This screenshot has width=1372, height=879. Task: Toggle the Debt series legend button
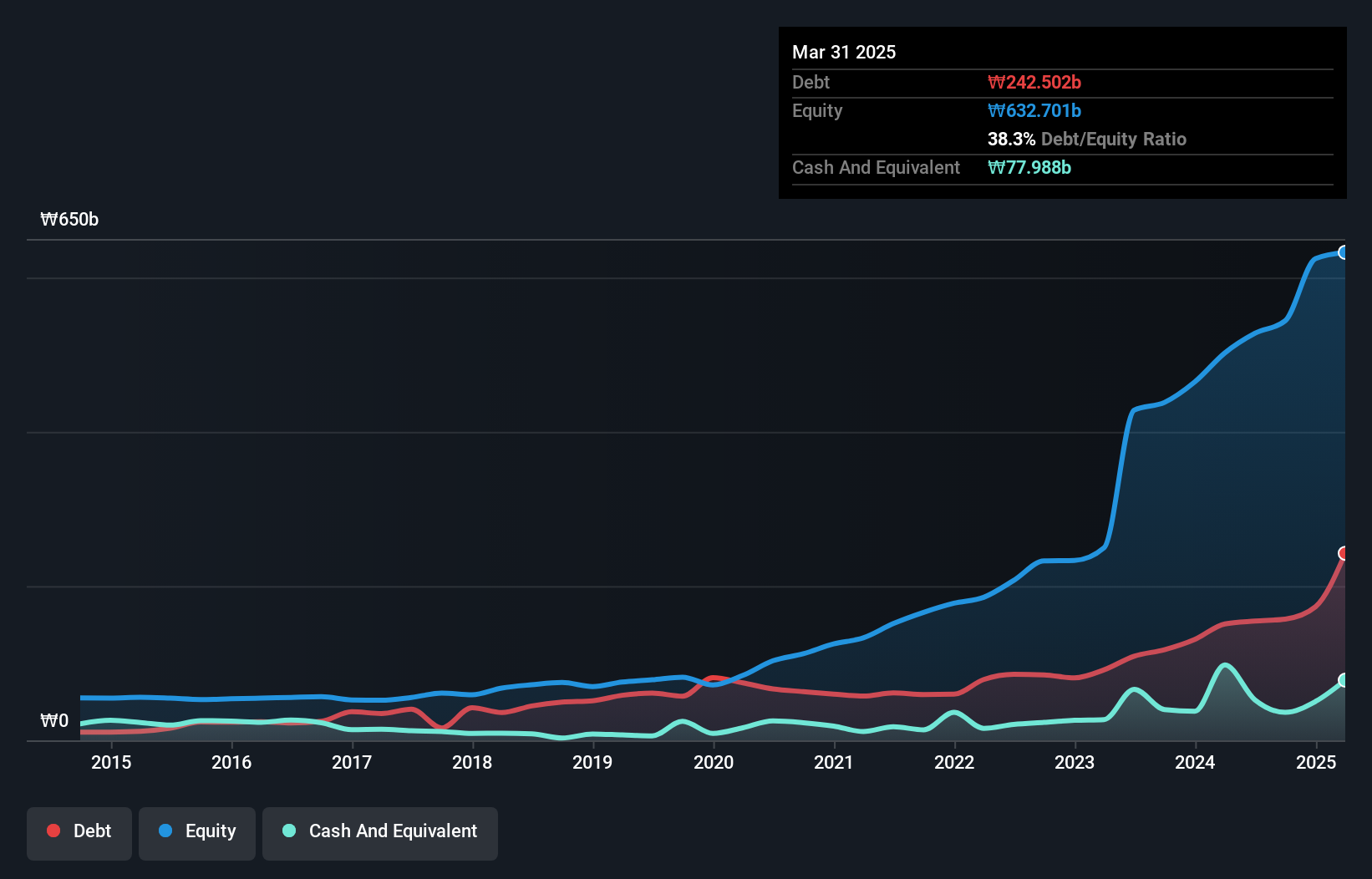pos(79,833)
